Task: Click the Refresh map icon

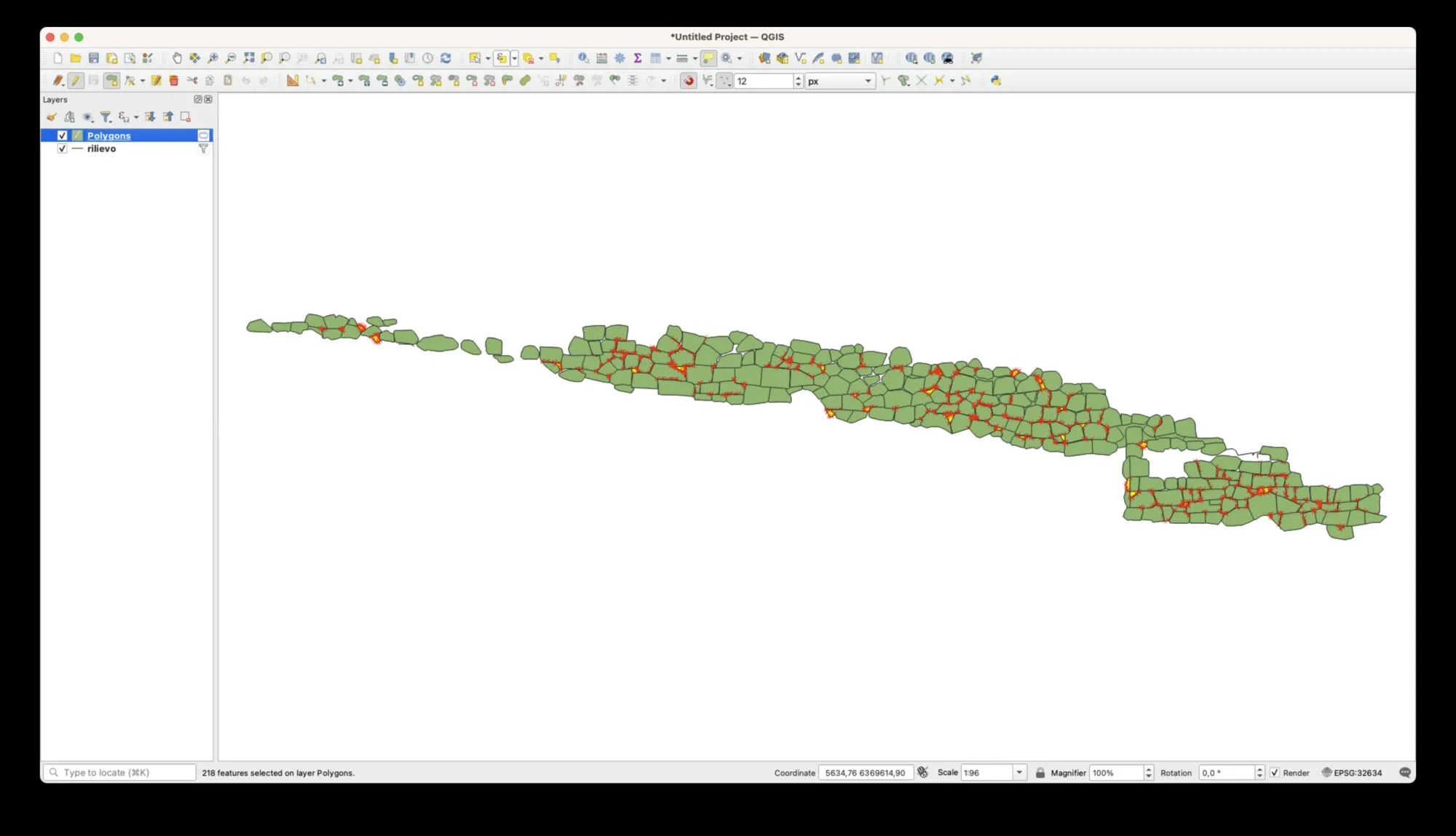Action: (446, 58)
